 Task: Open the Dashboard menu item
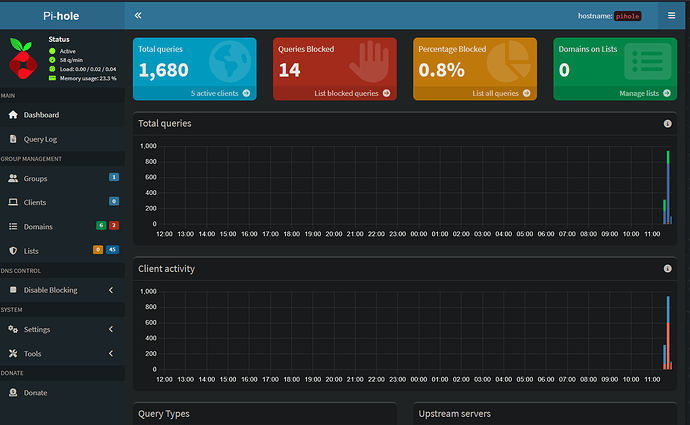tap(62, 115)
